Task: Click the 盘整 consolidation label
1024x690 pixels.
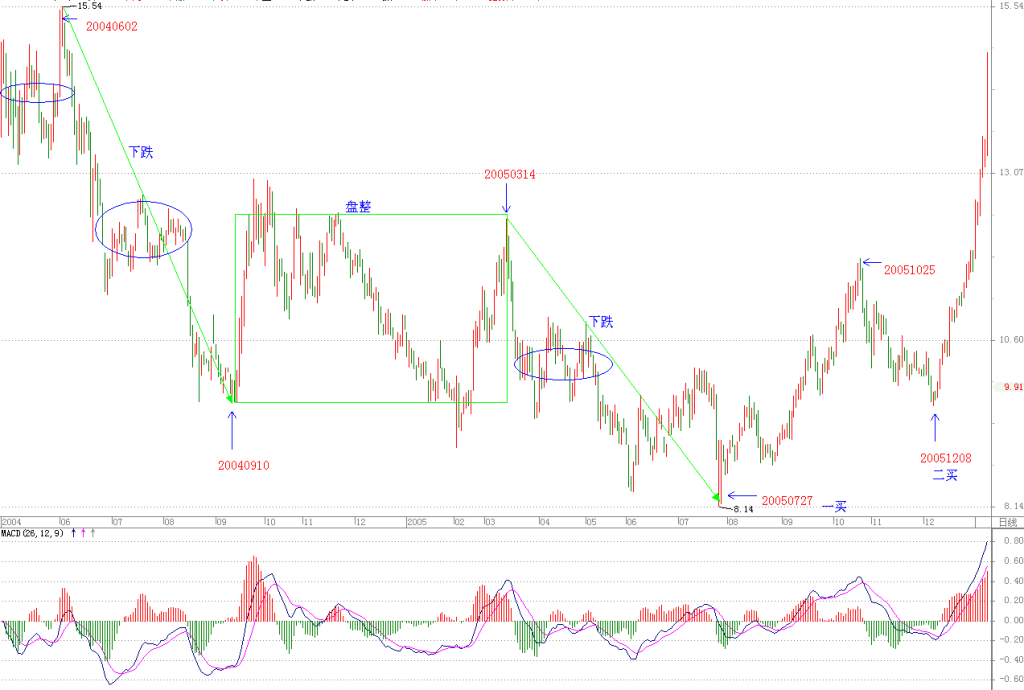Action: click(x=358, y=207)
